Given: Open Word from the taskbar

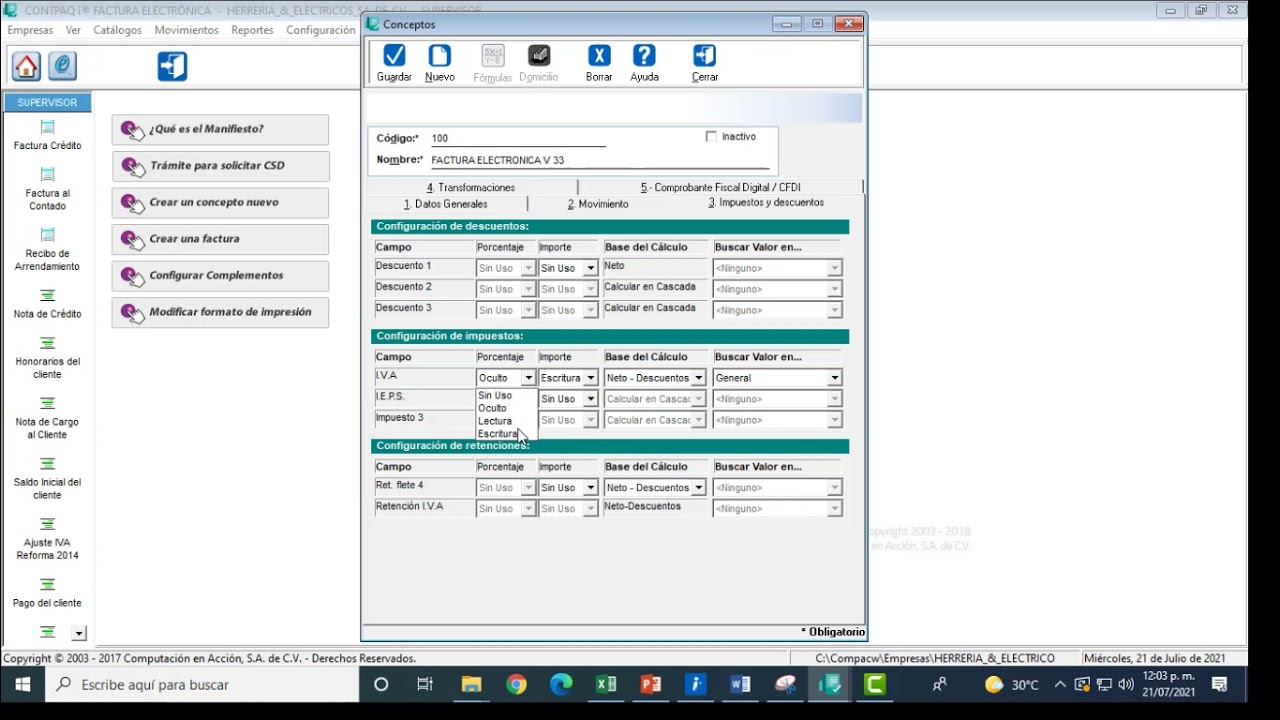Looking at the screenshot, I should (740, 685).
